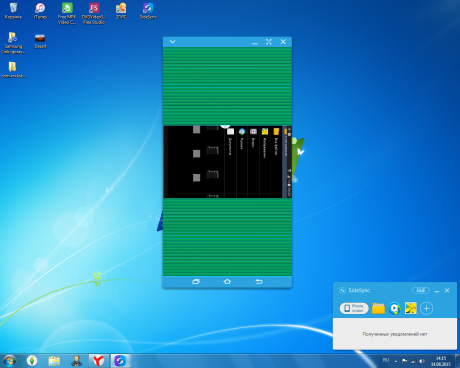Select the Recycle Bin desktop icon

point(13,11)
